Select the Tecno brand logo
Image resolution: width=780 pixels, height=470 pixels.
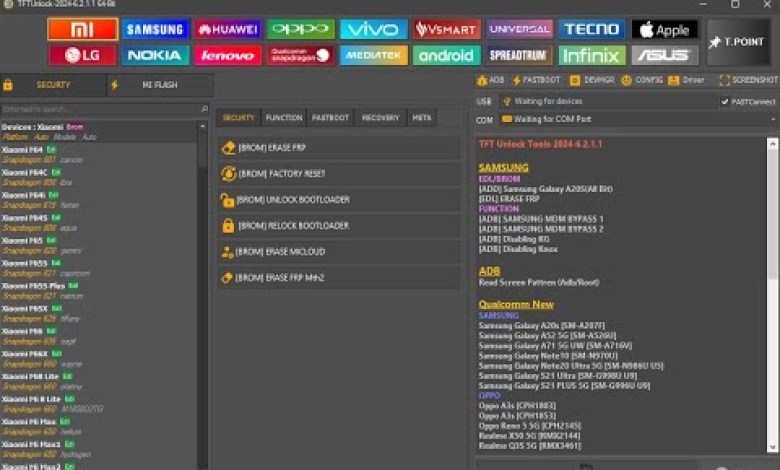[591, 29]
